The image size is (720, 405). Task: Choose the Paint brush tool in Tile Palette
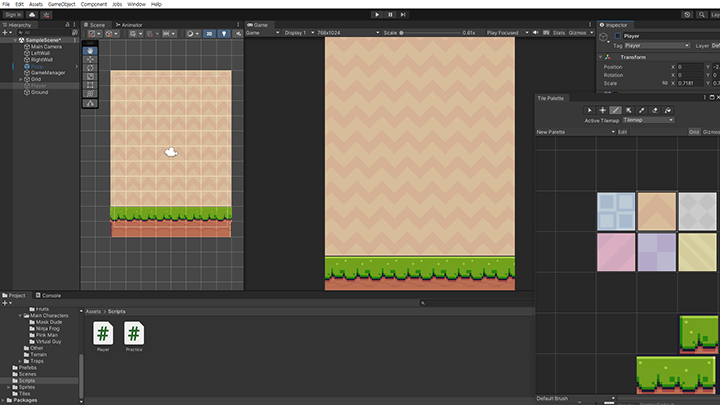pyautogui.click(x=615, y=110)
